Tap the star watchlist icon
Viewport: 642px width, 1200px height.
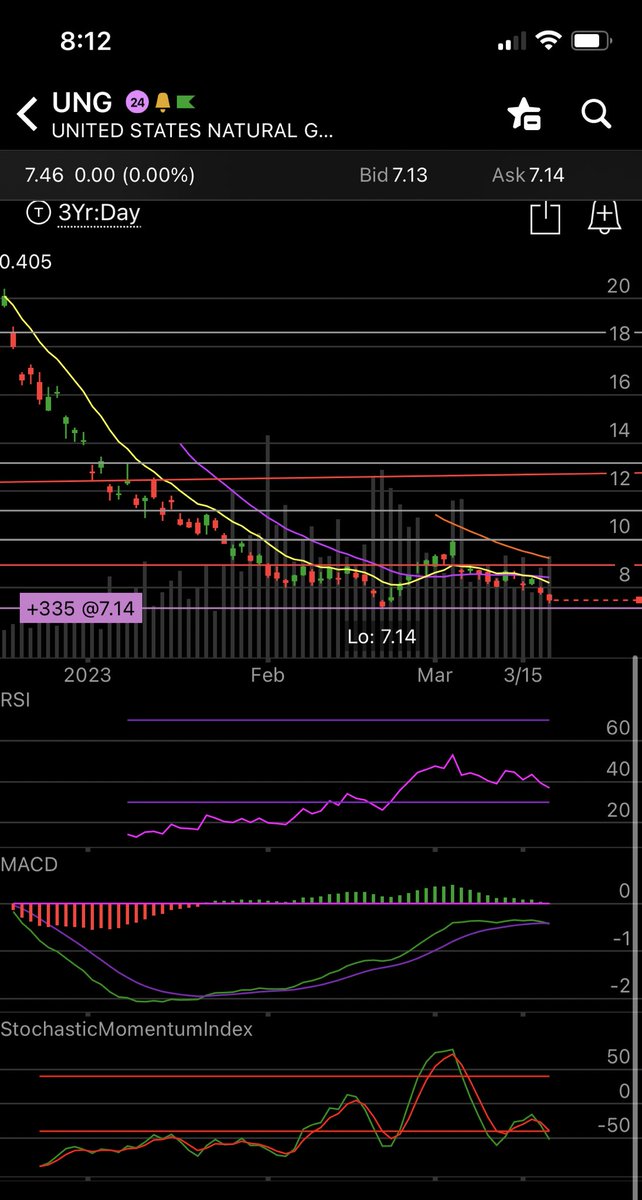[x=524, y=114]
